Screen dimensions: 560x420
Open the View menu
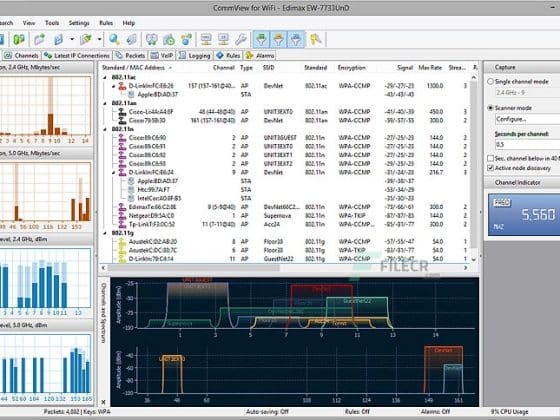pyautogui.click(x=29, y=23)
